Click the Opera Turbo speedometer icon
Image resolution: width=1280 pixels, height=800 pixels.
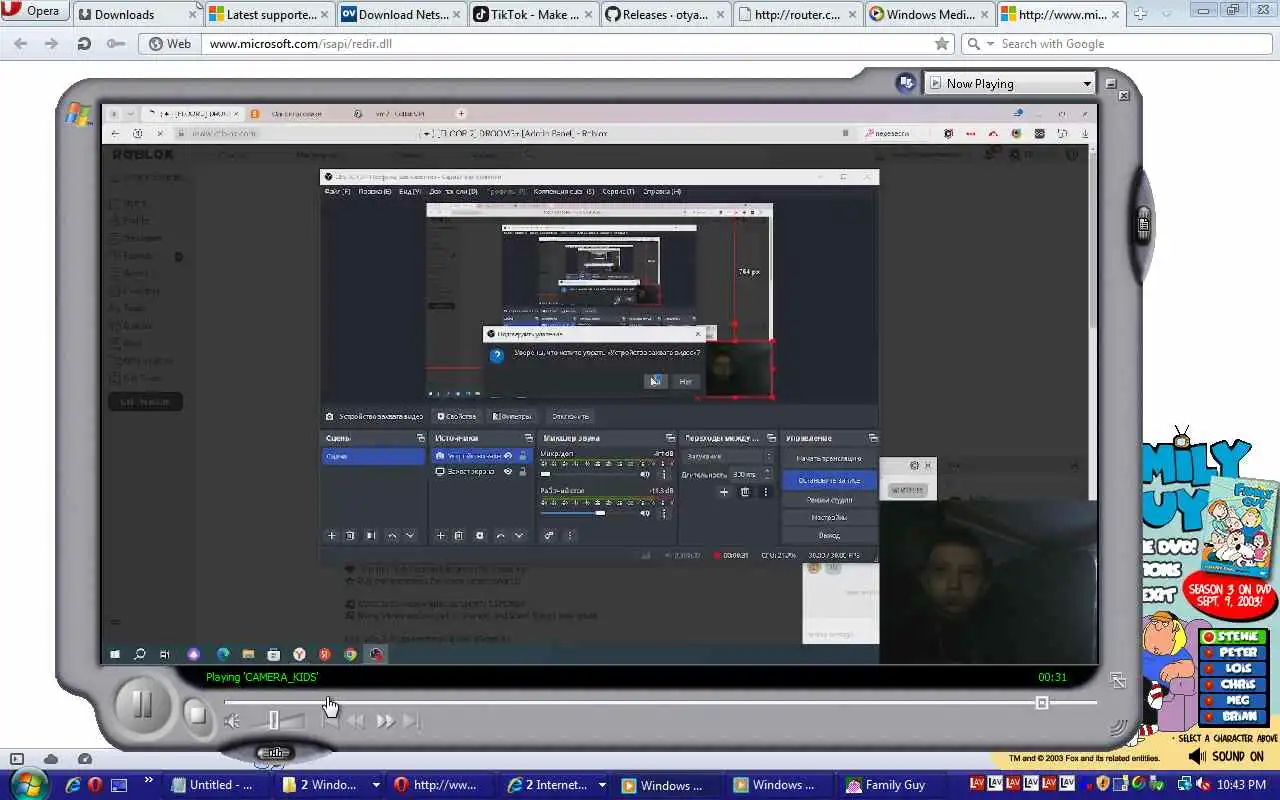85,759
